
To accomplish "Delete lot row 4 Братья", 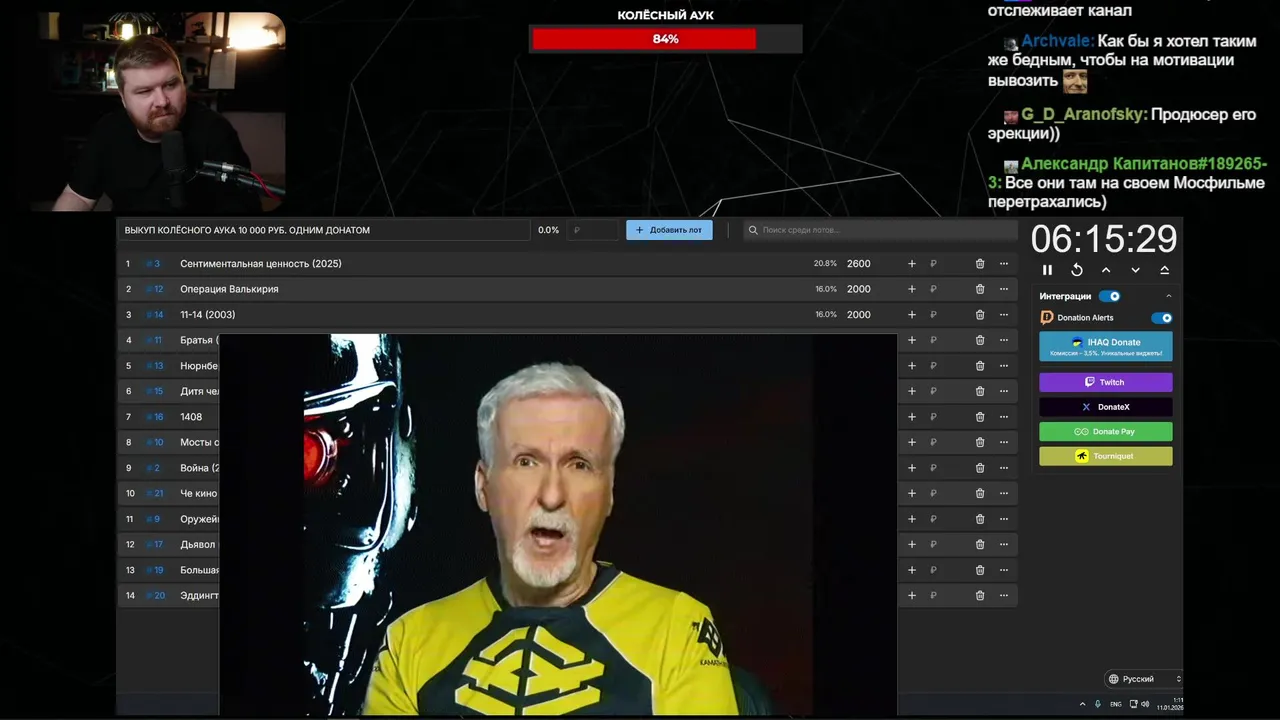I will point(980,340).
